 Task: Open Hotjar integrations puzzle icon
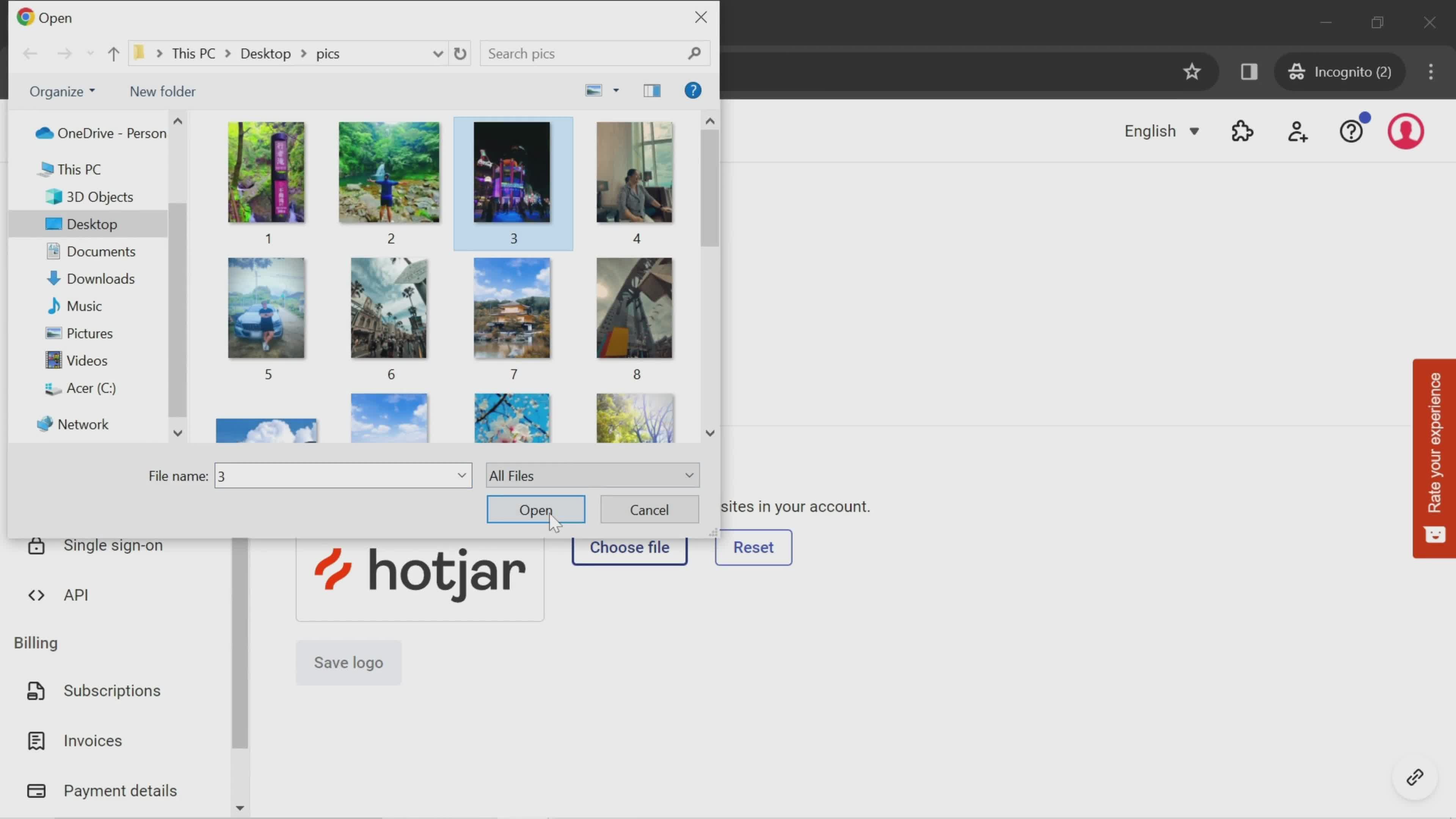pyautogui.click(x=1243, y=131)
